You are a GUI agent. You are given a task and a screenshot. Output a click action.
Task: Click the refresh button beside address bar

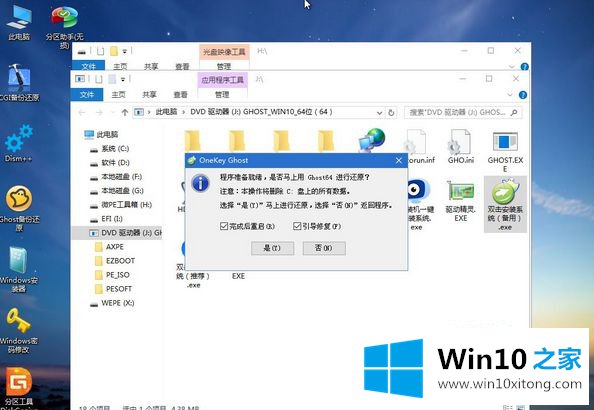pos(391,113)
